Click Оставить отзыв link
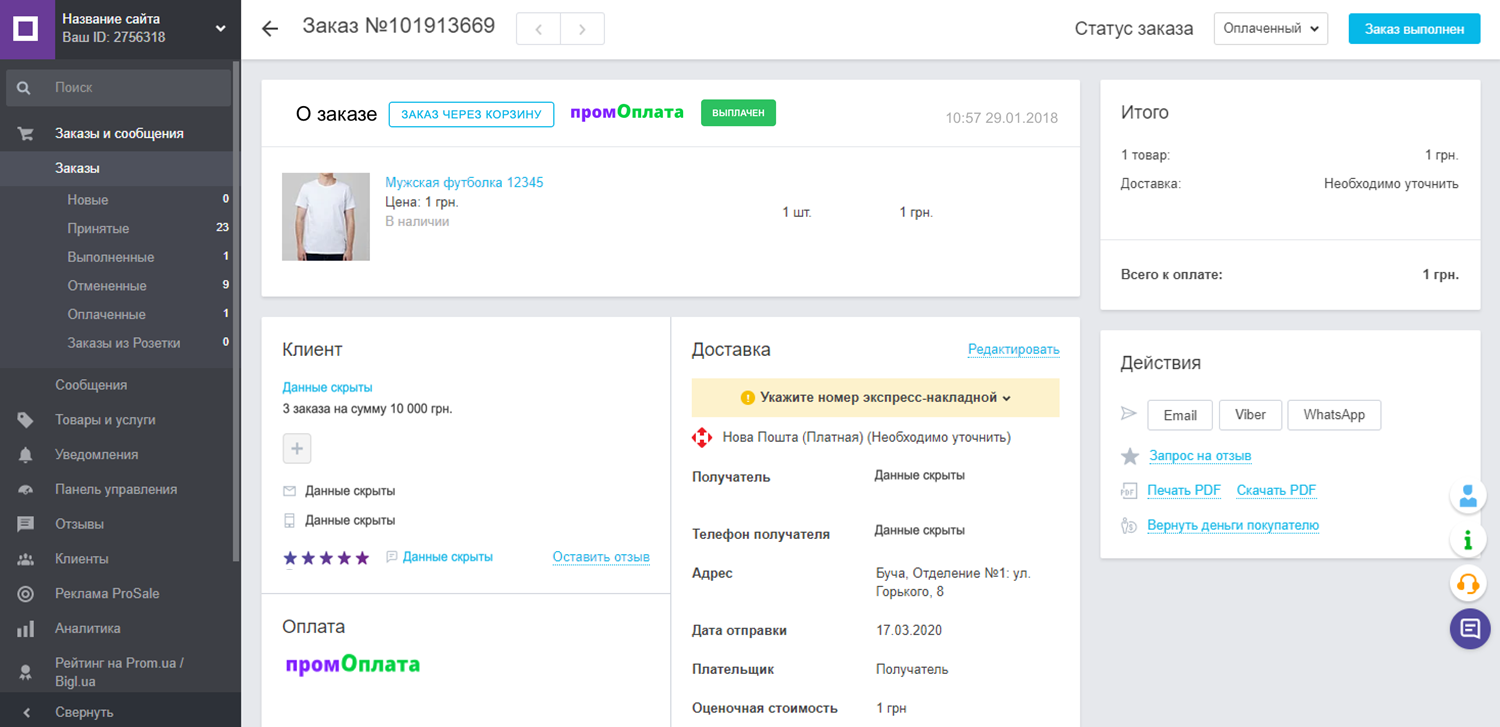 [x=601, y=557]
